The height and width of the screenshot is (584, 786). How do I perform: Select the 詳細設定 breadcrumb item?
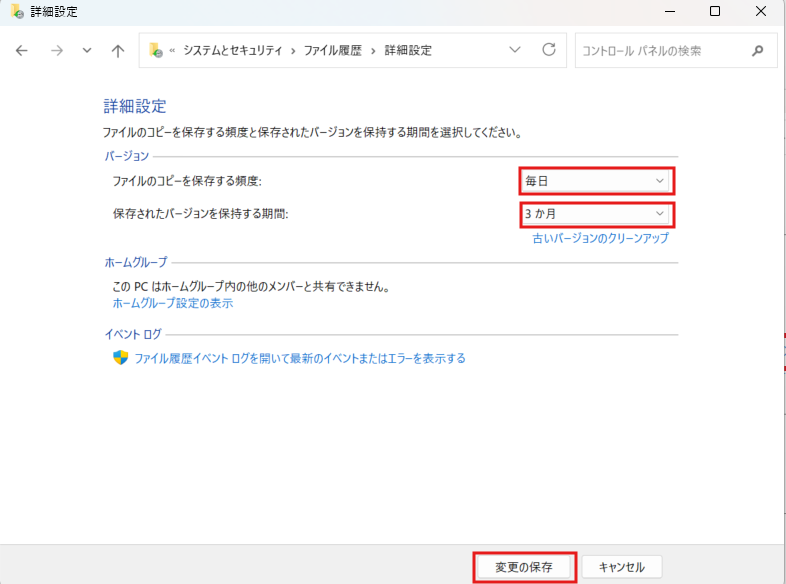pyautogui.click(x=408, y=51)
